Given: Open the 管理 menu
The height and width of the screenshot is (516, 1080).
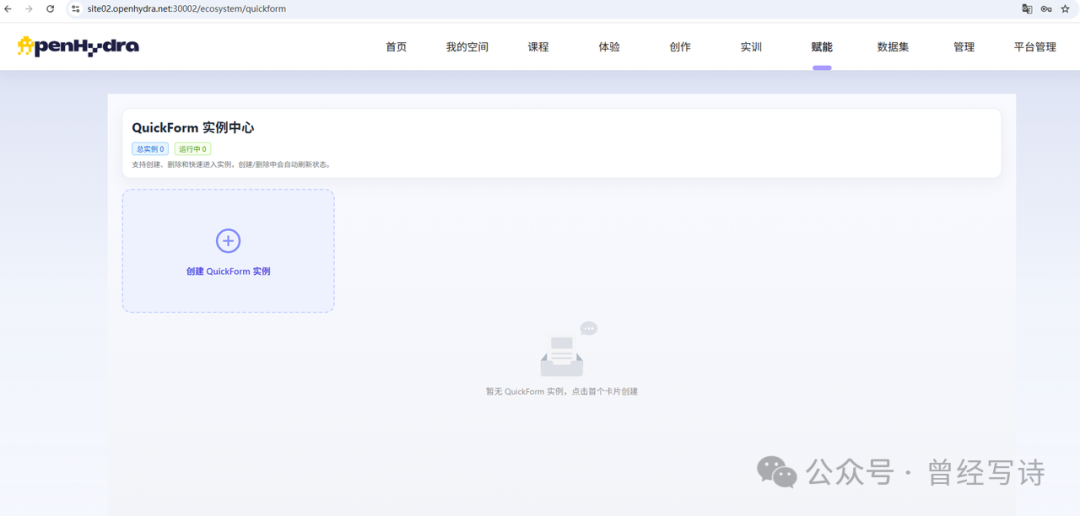Looking at the screenshot, I should click(964, 48).
